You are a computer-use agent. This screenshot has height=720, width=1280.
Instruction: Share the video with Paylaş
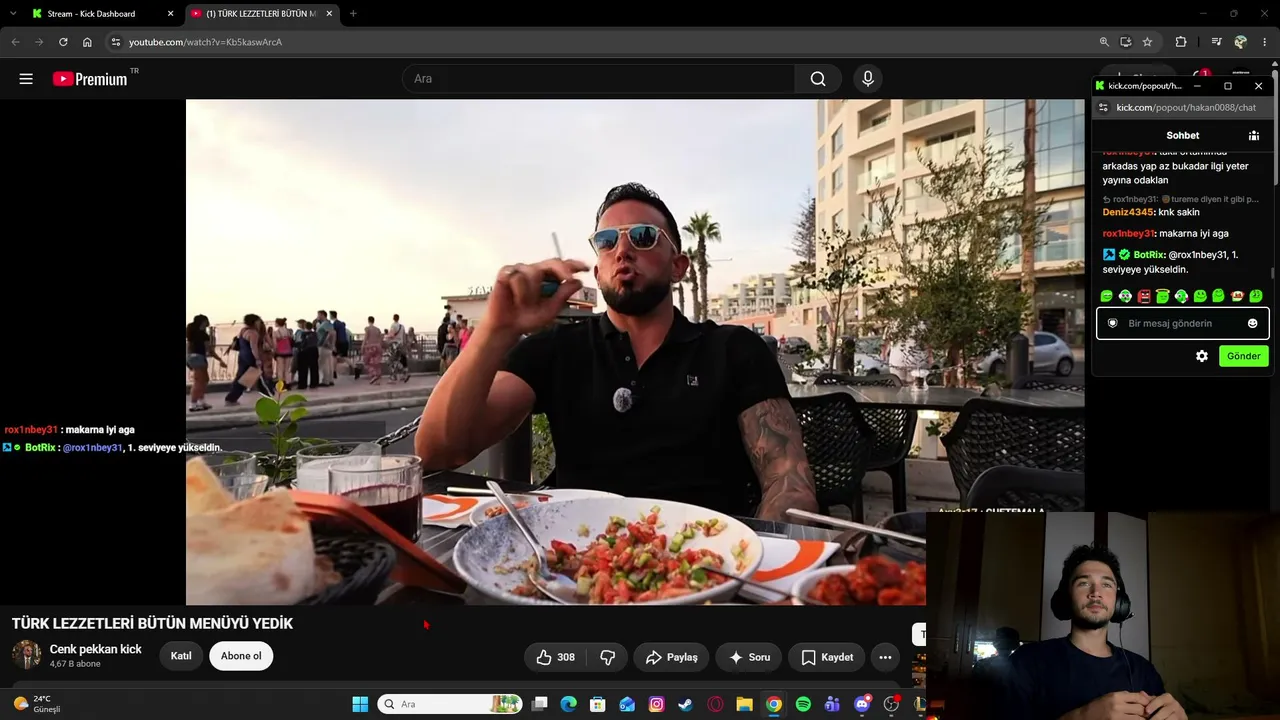671,657
